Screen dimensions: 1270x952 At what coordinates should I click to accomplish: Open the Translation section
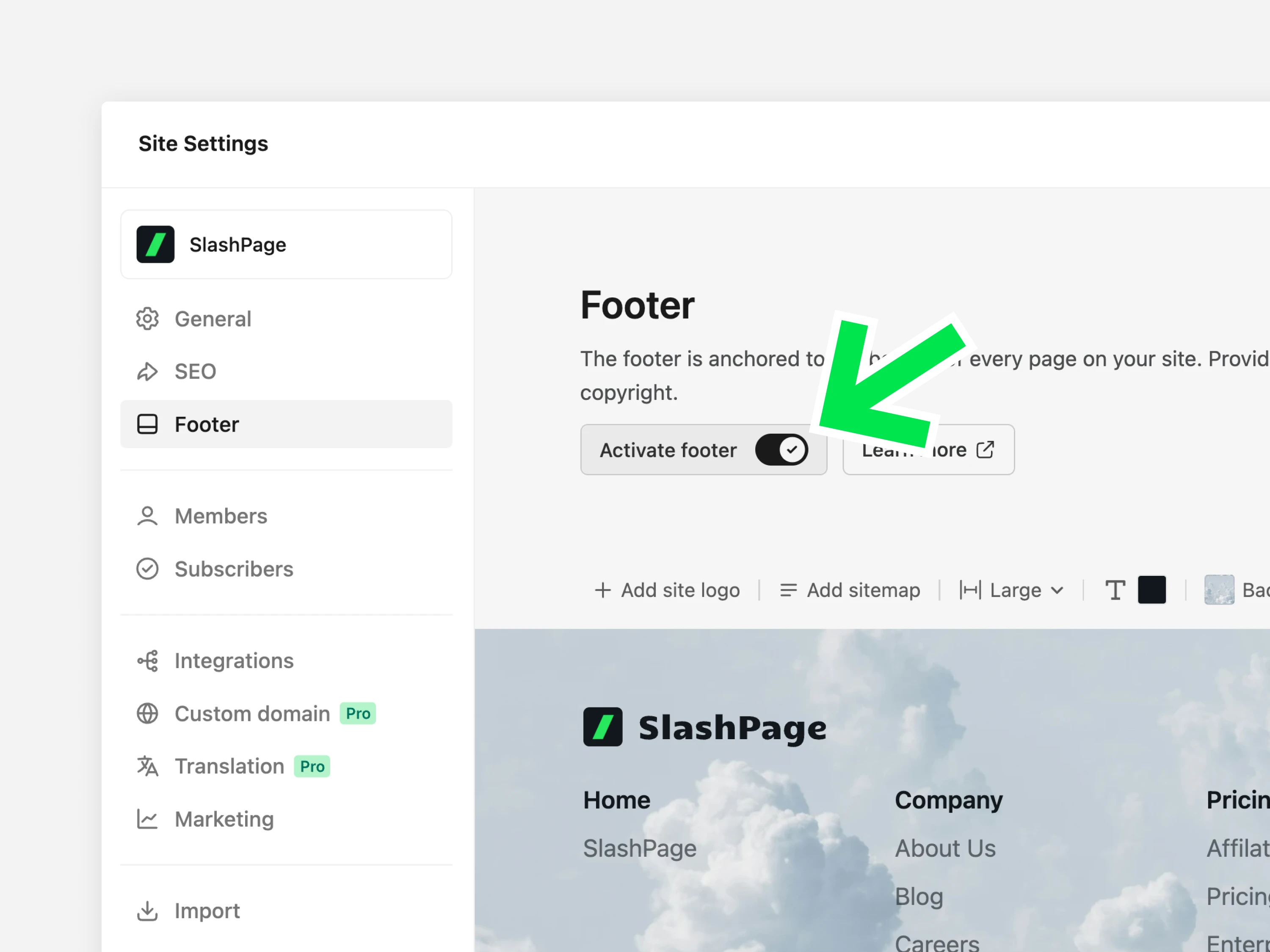[x=287, y=766]
